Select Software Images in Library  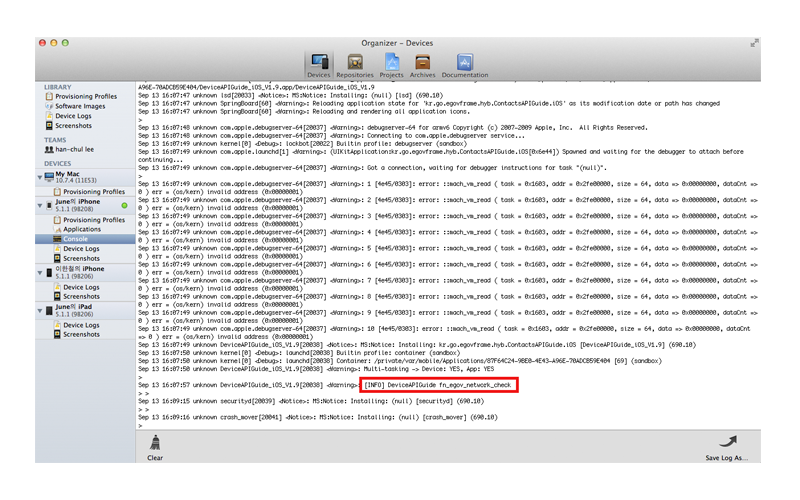pos(81,106)
